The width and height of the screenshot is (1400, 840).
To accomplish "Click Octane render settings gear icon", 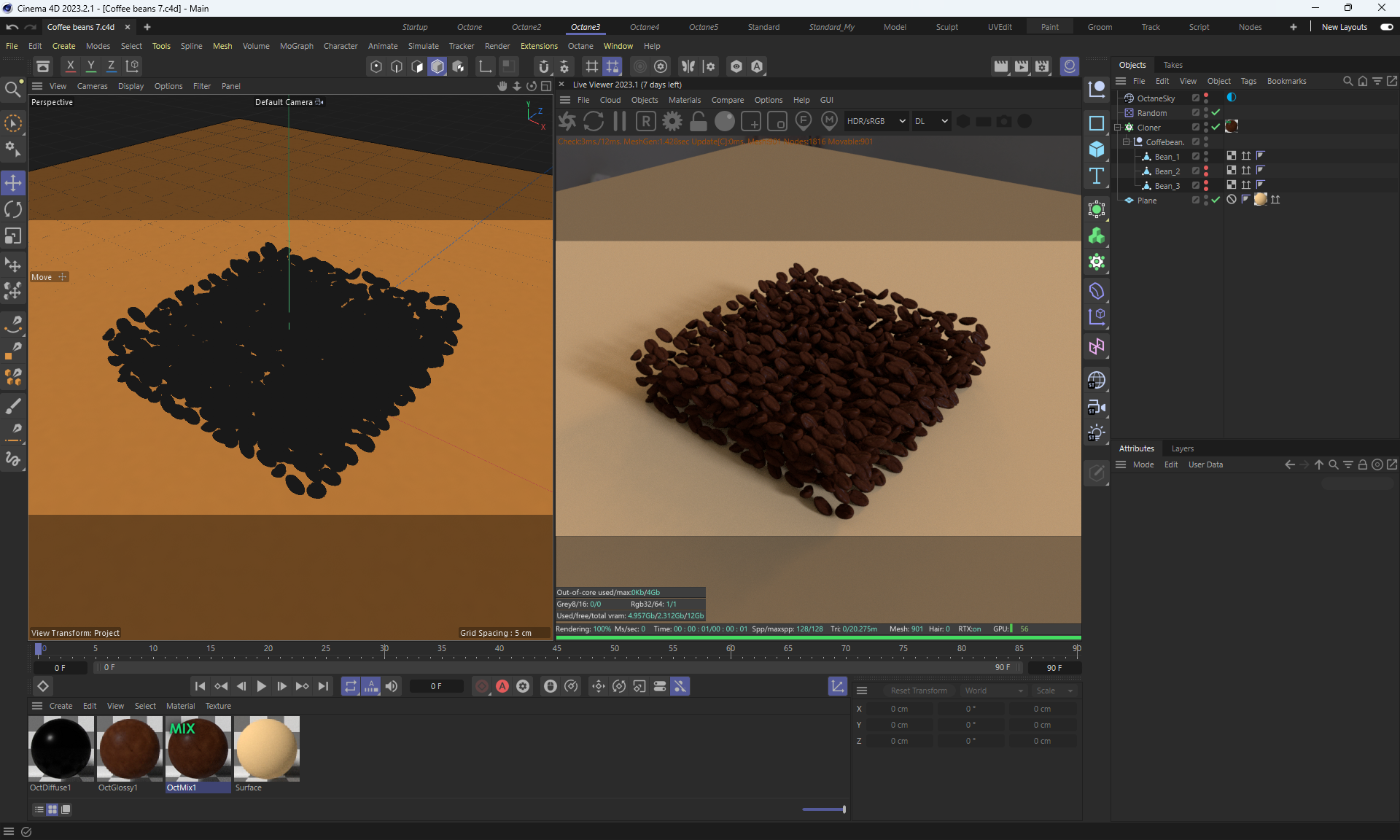I will click(672, 121).
